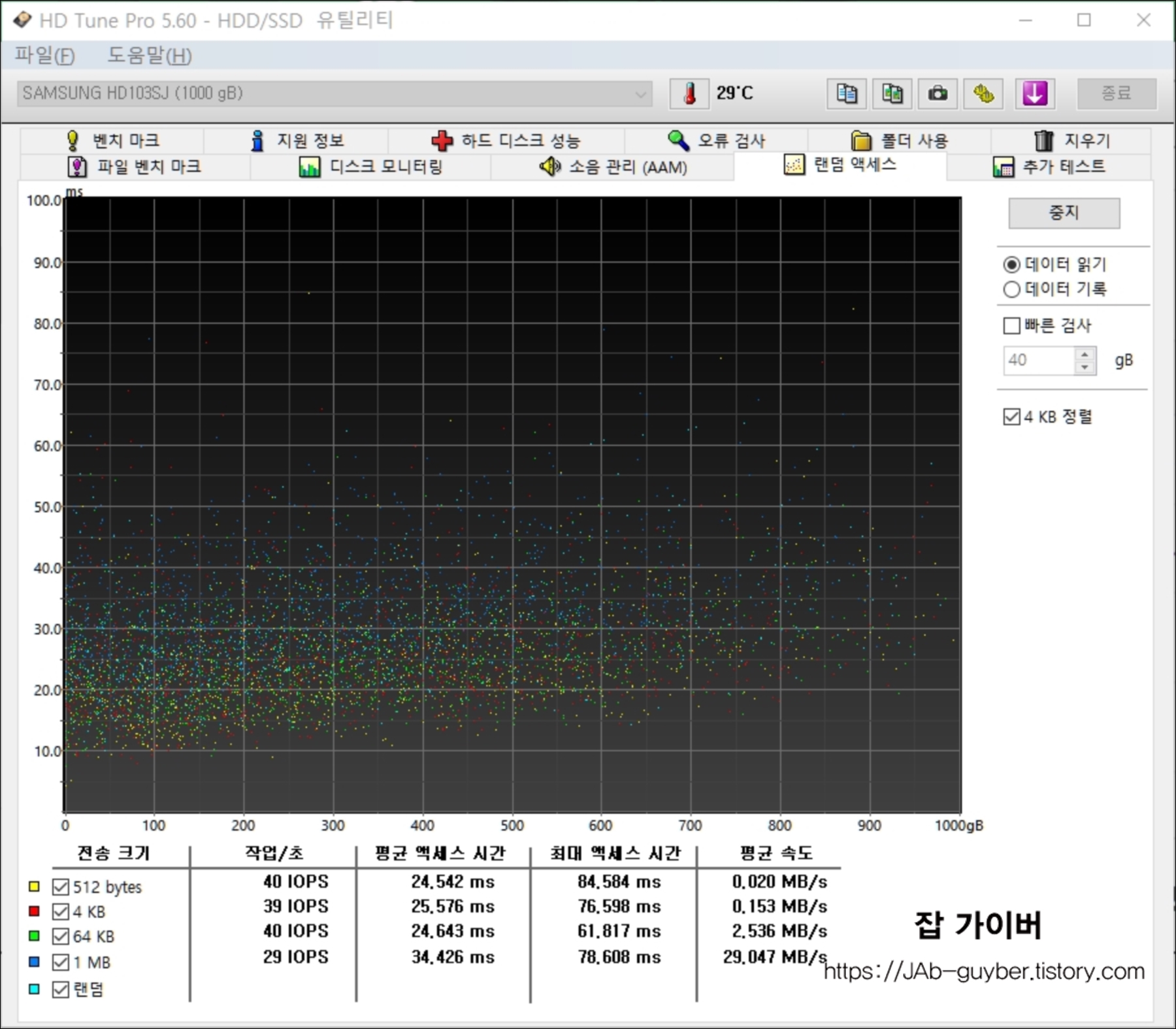The height and width of the screenshot is (1029, 1176).
Task: Open the 도움말(H) menu
Action: 150,56
